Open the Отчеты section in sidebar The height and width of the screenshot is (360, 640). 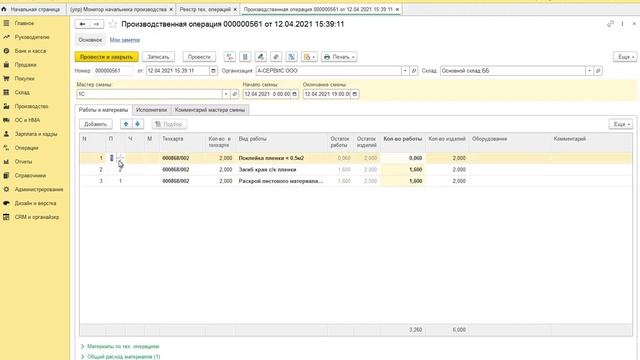coord(23,162)
